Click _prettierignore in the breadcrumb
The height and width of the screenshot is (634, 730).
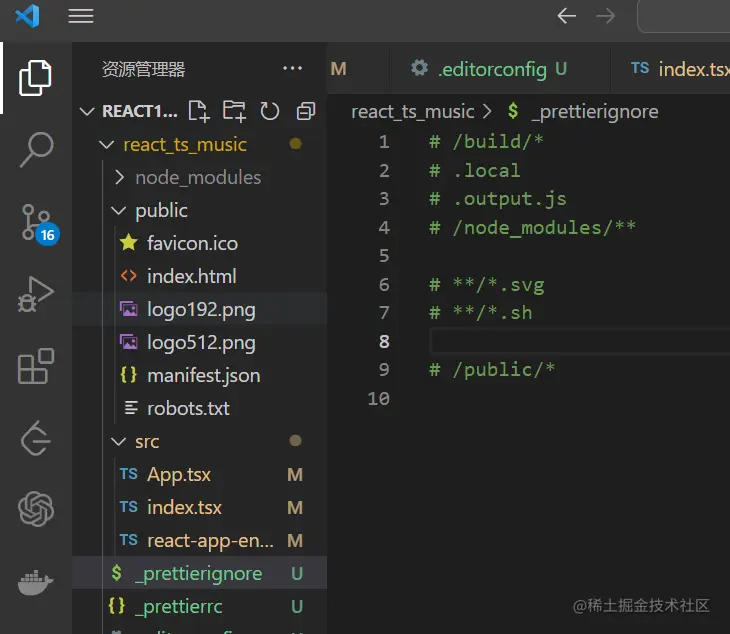[x=595, y=112]
